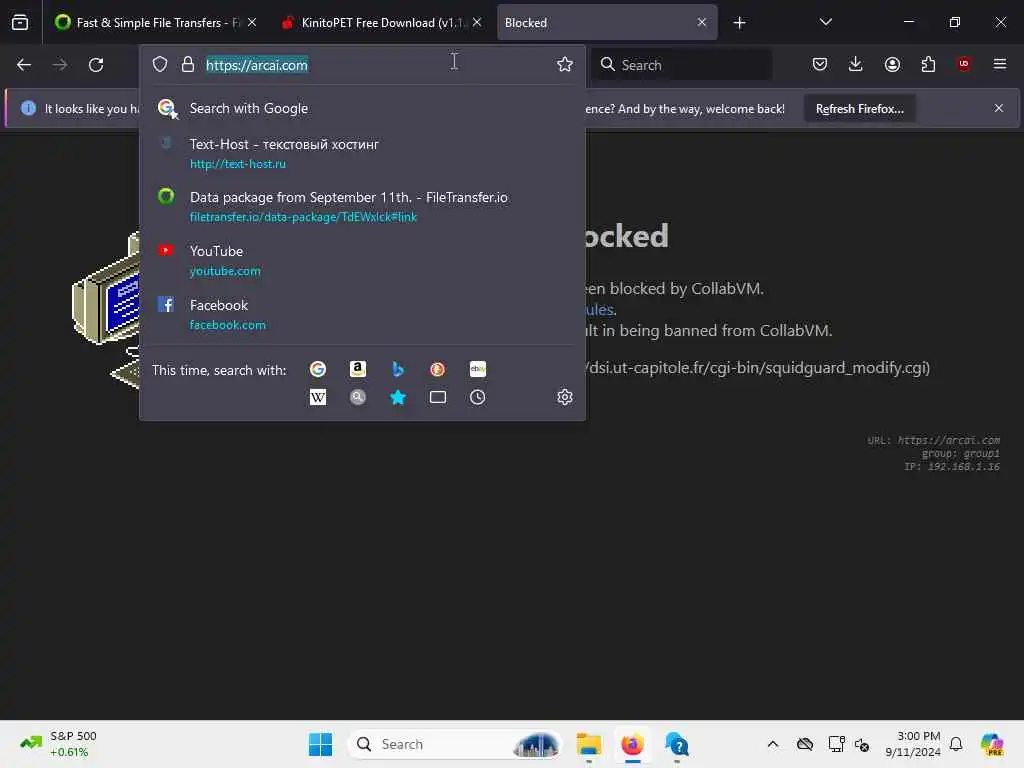Search open tabs icon

click(438, 397)
